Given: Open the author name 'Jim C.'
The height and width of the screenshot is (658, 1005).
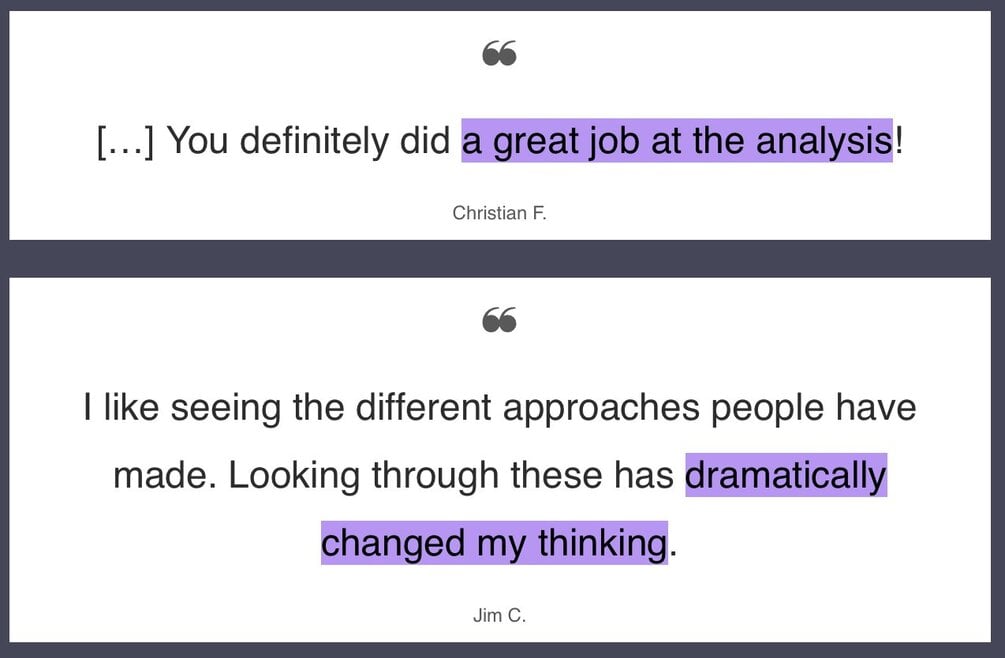Looking at the screenshot, I should click(499, 615).
